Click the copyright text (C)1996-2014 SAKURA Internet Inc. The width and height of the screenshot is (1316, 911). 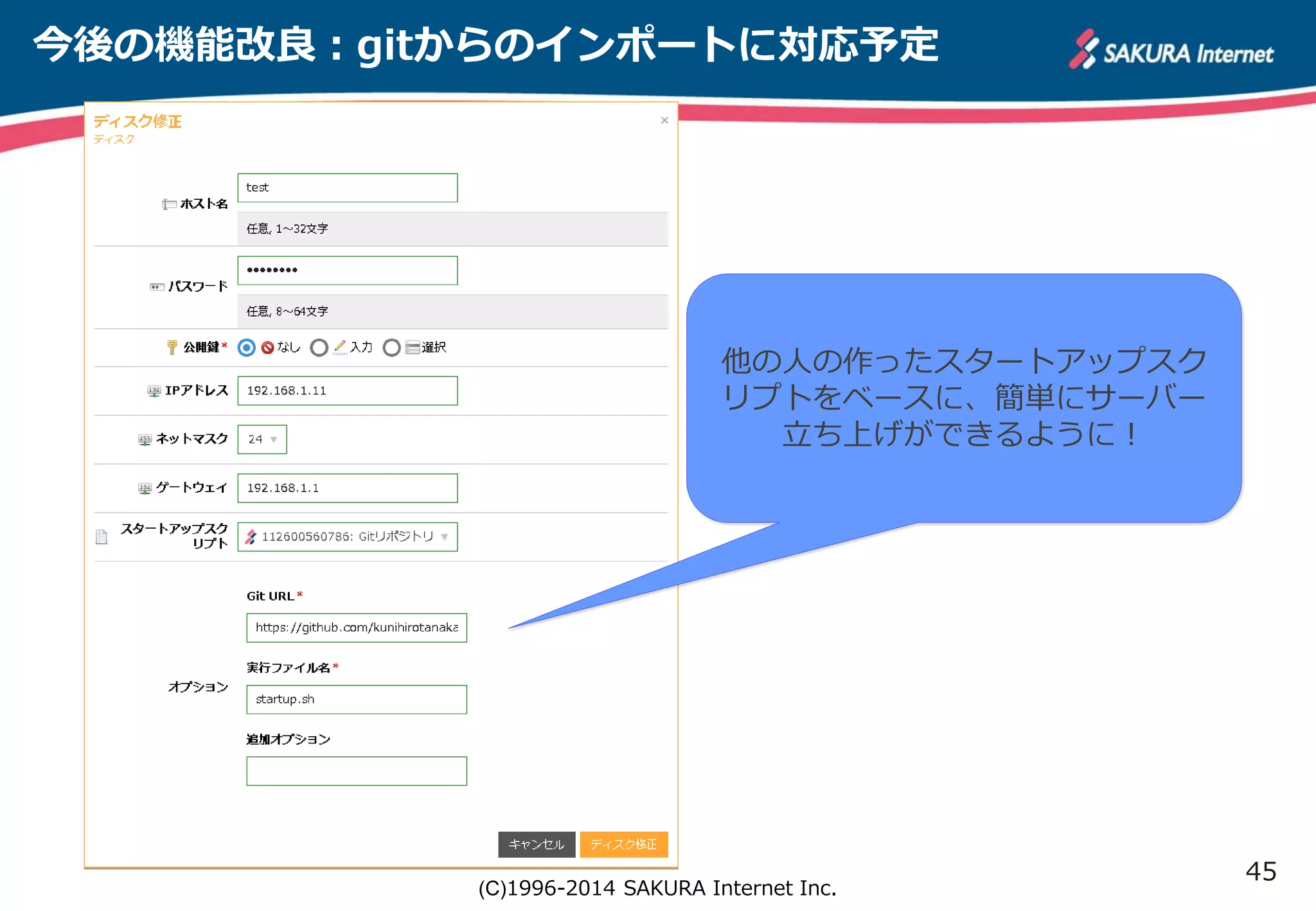point(657,889)
